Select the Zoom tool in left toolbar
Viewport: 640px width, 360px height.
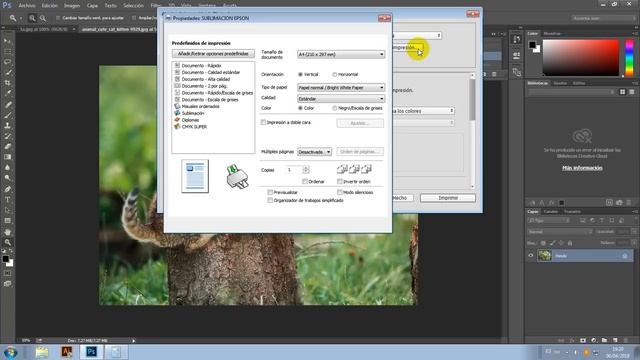(x=7, y=242)
